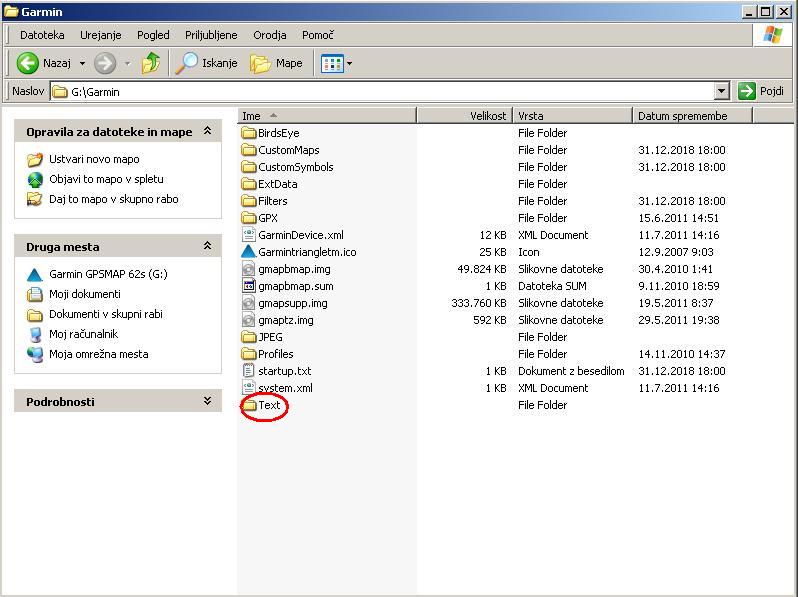The image size is (798, 597).
Task: Open the view mode dropdown arrow
Action: 349,64
